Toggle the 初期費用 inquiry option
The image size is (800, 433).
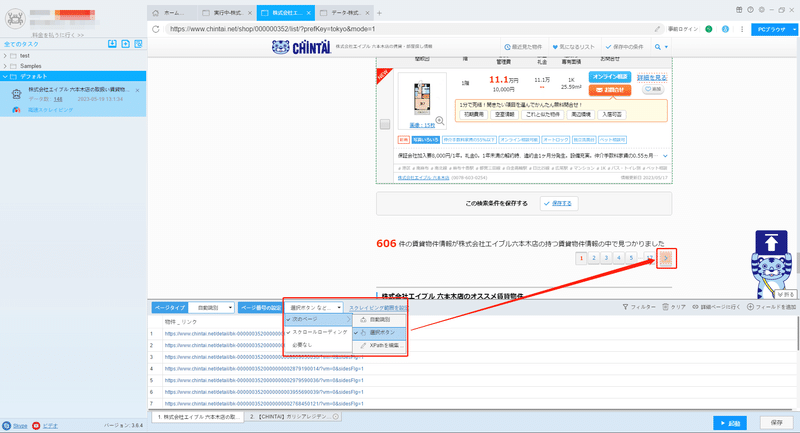pyautogui.click(x=474, y=115)
